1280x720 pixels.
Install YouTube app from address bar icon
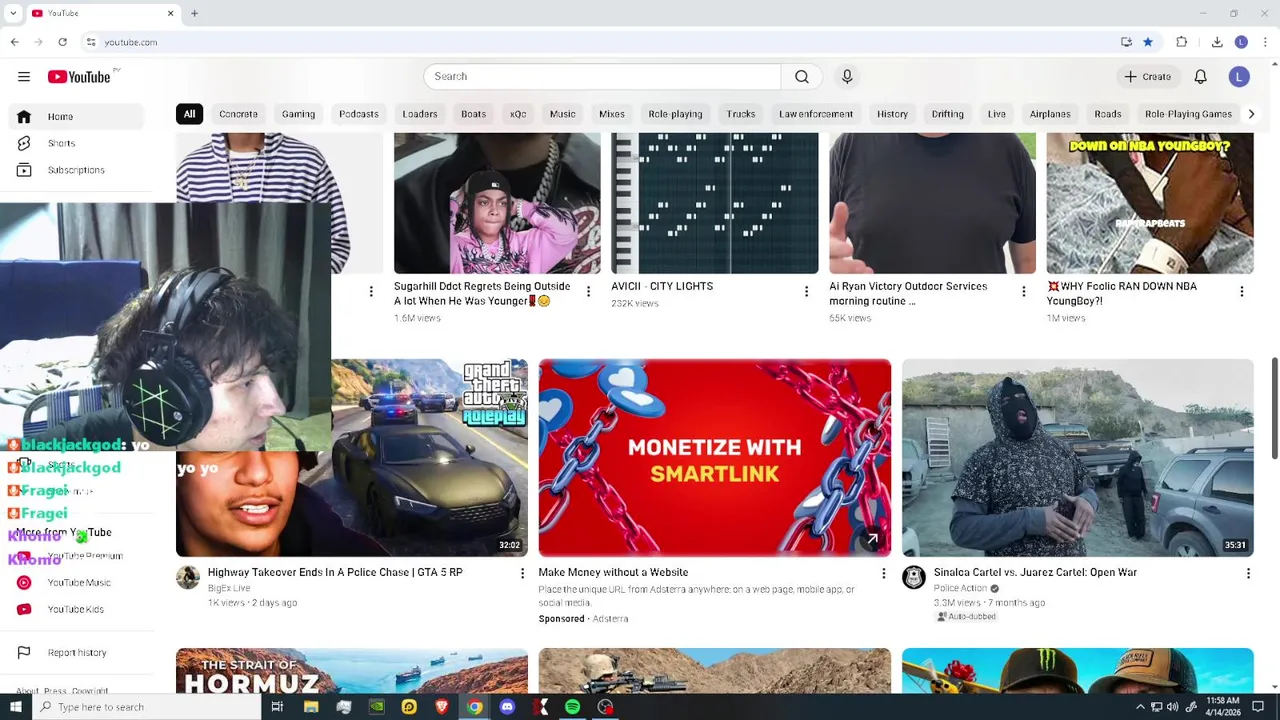pos(1126,42)
